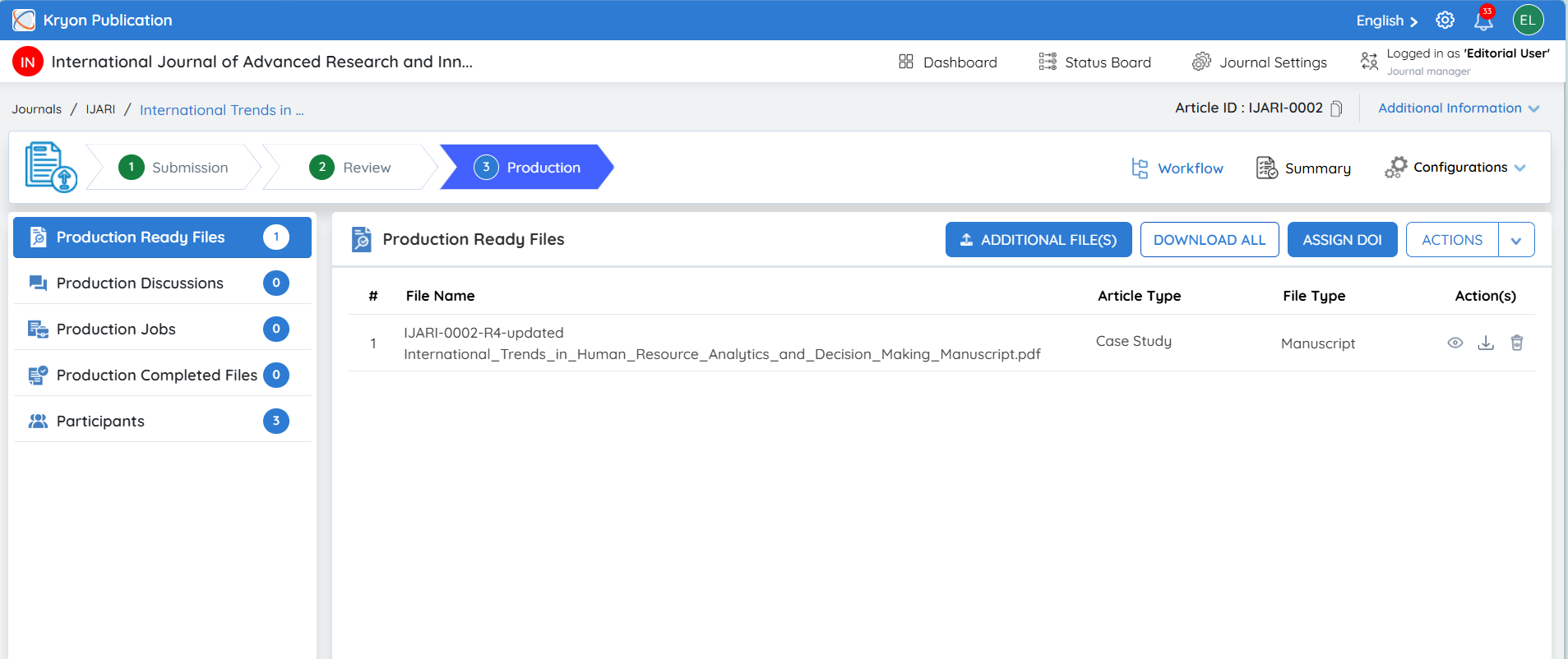The width and height of the screenshot is (1568, 659).
Task: Open Production Completed Files
Action: coord(162,376)
